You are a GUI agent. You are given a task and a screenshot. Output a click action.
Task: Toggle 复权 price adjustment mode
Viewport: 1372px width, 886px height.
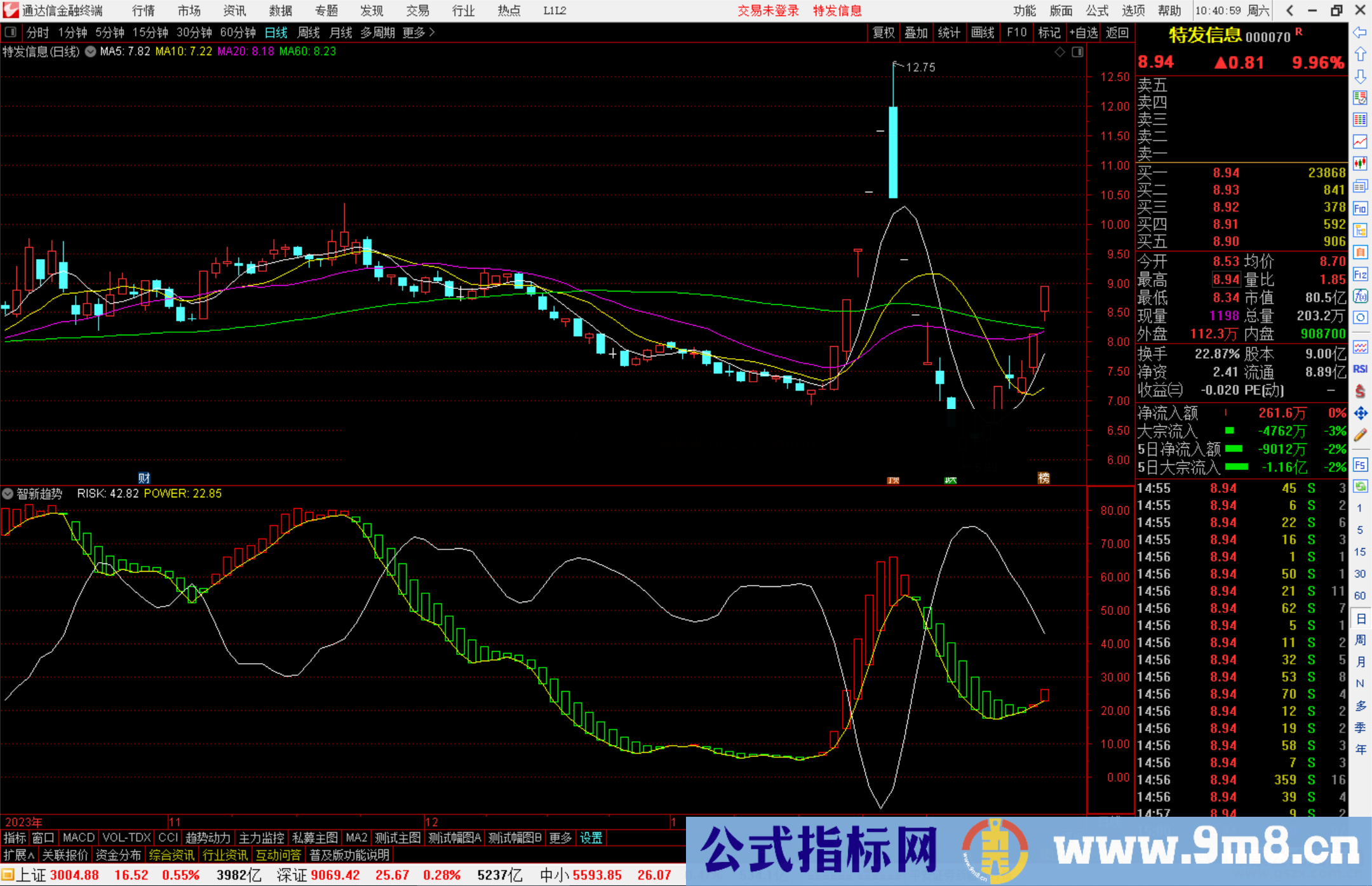point(884,32)
